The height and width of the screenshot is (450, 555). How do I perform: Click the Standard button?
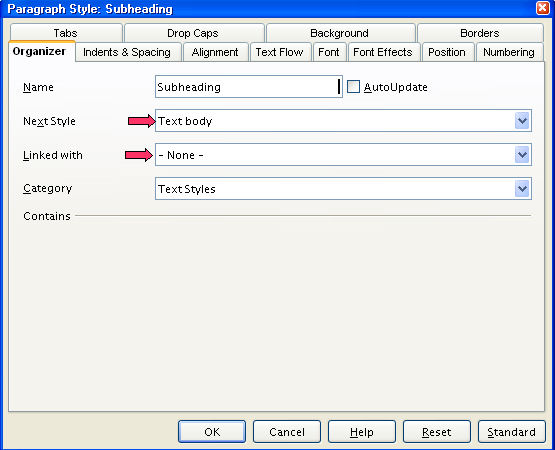(x=511, y=432)
